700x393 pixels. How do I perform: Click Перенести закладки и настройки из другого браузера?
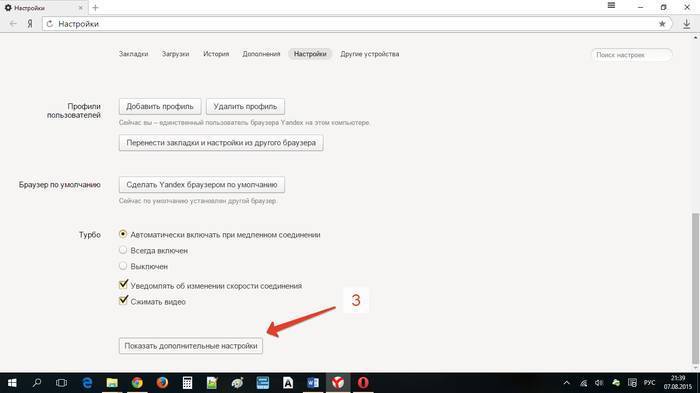[221, 143]
